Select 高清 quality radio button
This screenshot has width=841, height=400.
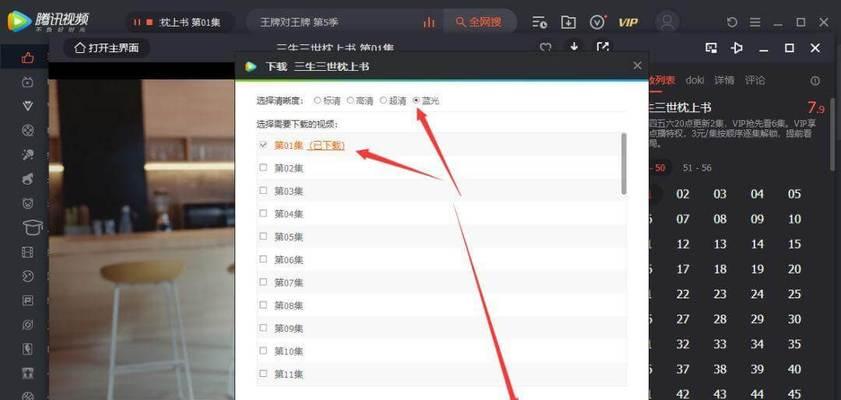pos(350,100)
